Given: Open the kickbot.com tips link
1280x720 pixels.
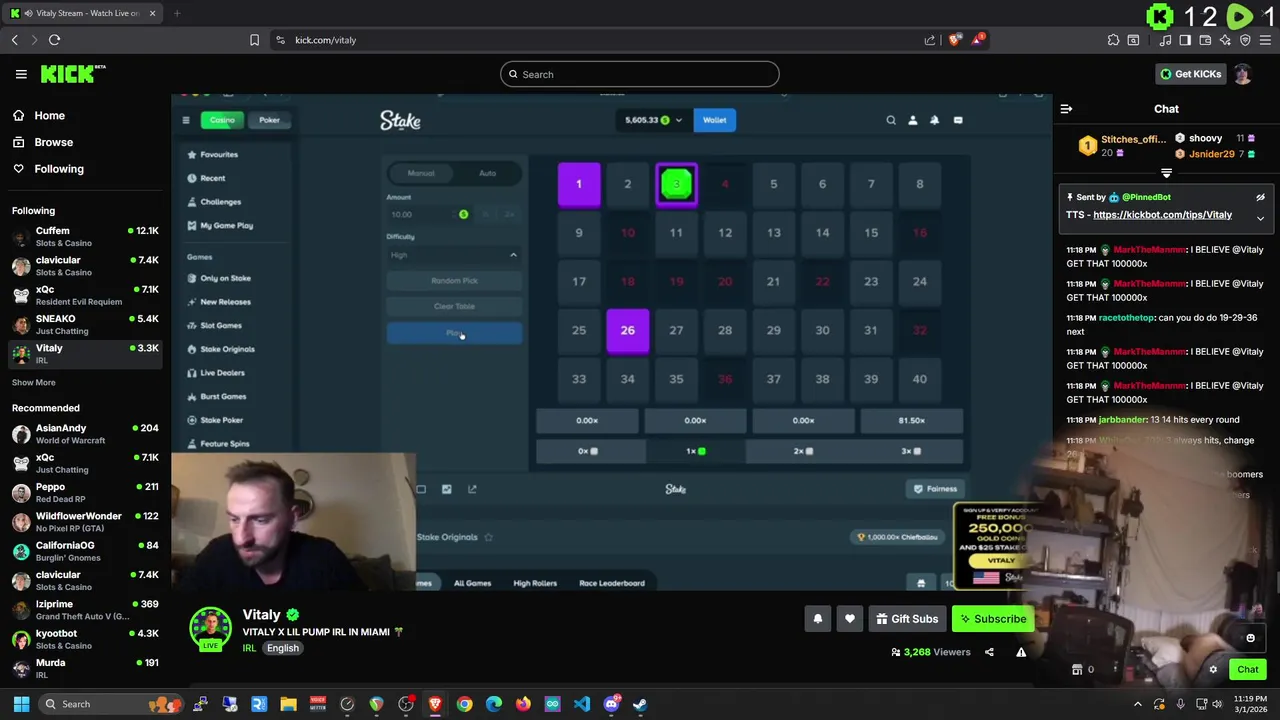Looking at the screenshot, I should pos(1162,215).
